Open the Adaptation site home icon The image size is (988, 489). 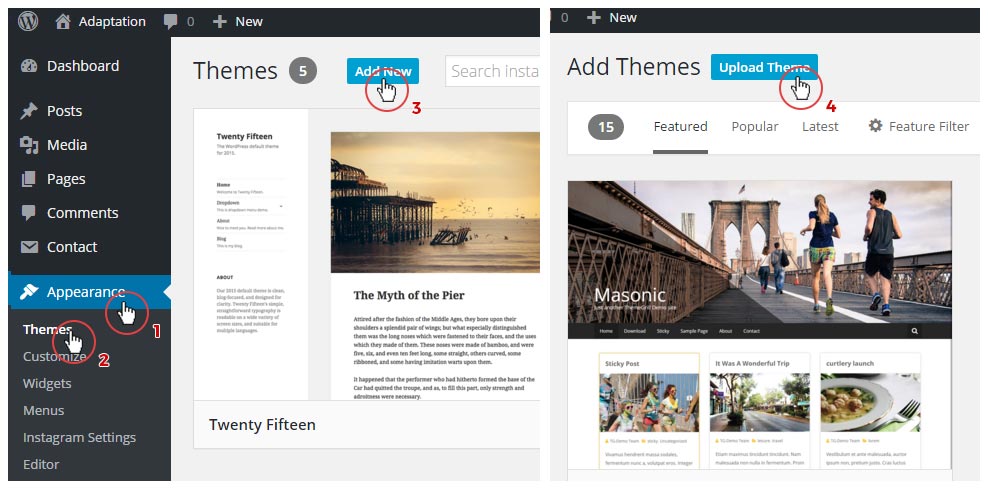64,21
